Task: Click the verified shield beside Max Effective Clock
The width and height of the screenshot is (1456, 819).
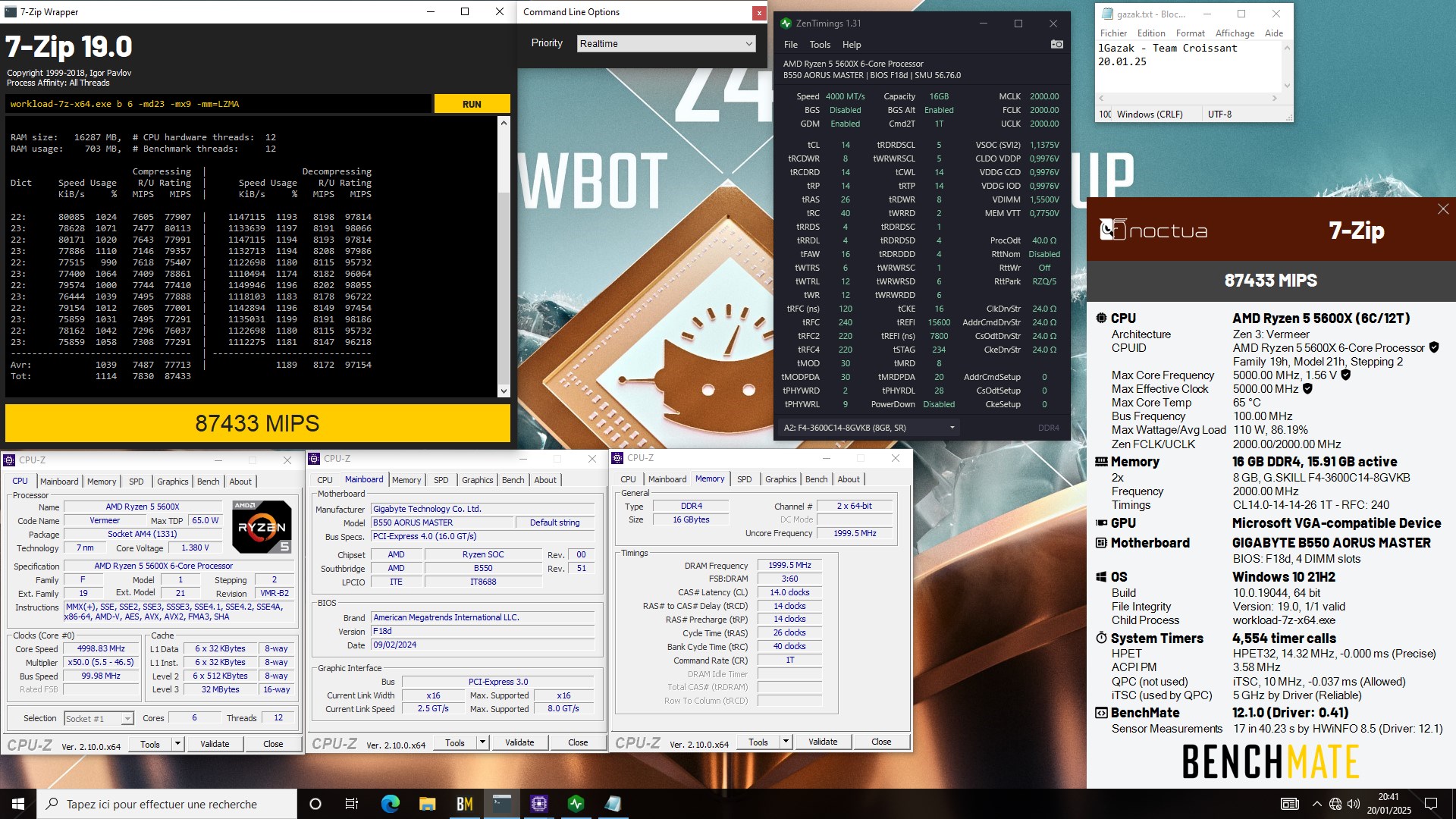Action: [1307, 388]
